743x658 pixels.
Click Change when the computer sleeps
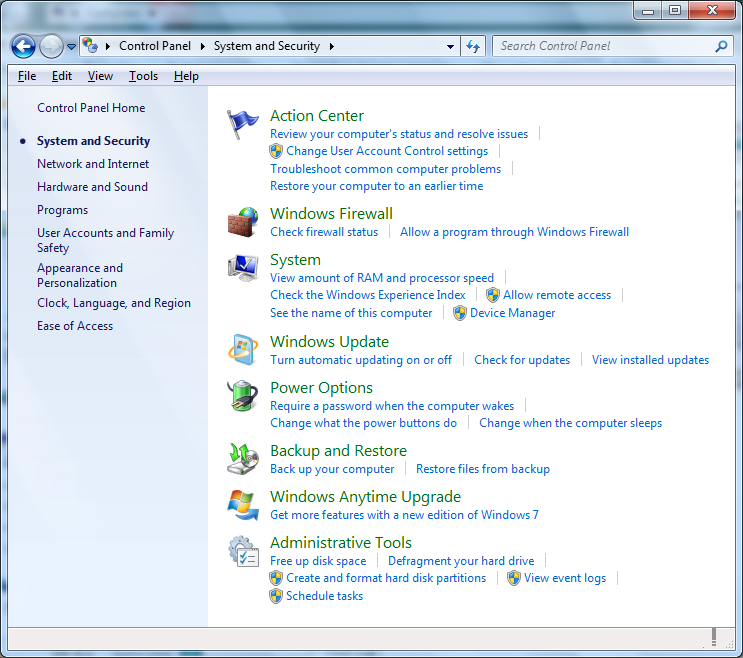(x=571, y=423)
